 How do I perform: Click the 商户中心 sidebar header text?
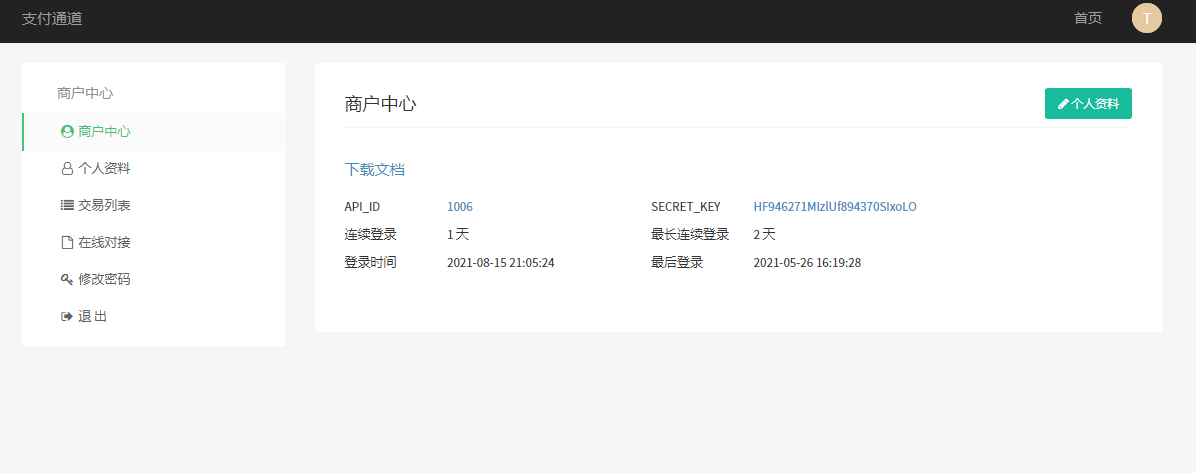[x=85, y=93]
